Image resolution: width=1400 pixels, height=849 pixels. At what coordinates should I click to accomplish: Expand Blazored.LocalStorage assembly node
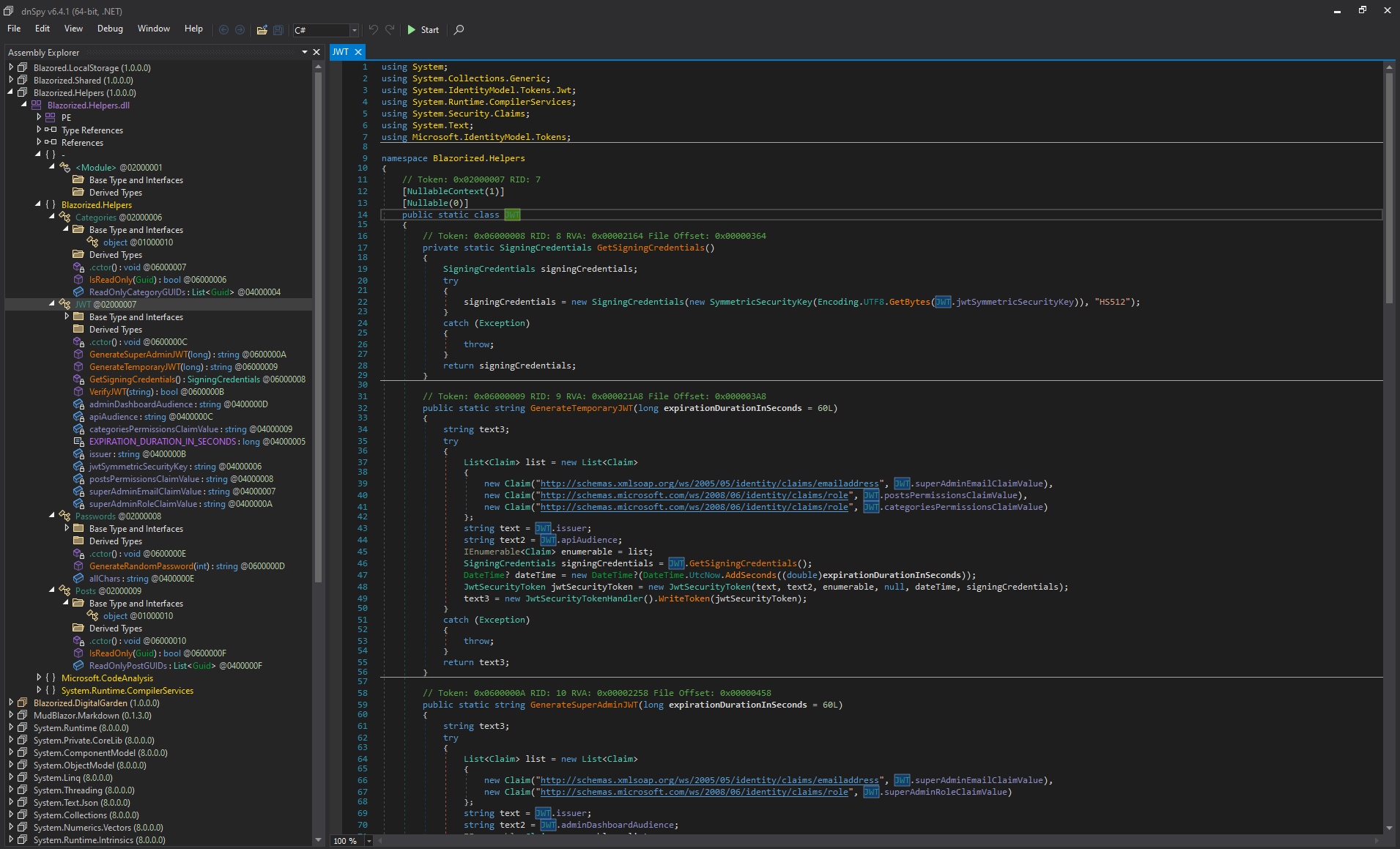click(11, 67)
